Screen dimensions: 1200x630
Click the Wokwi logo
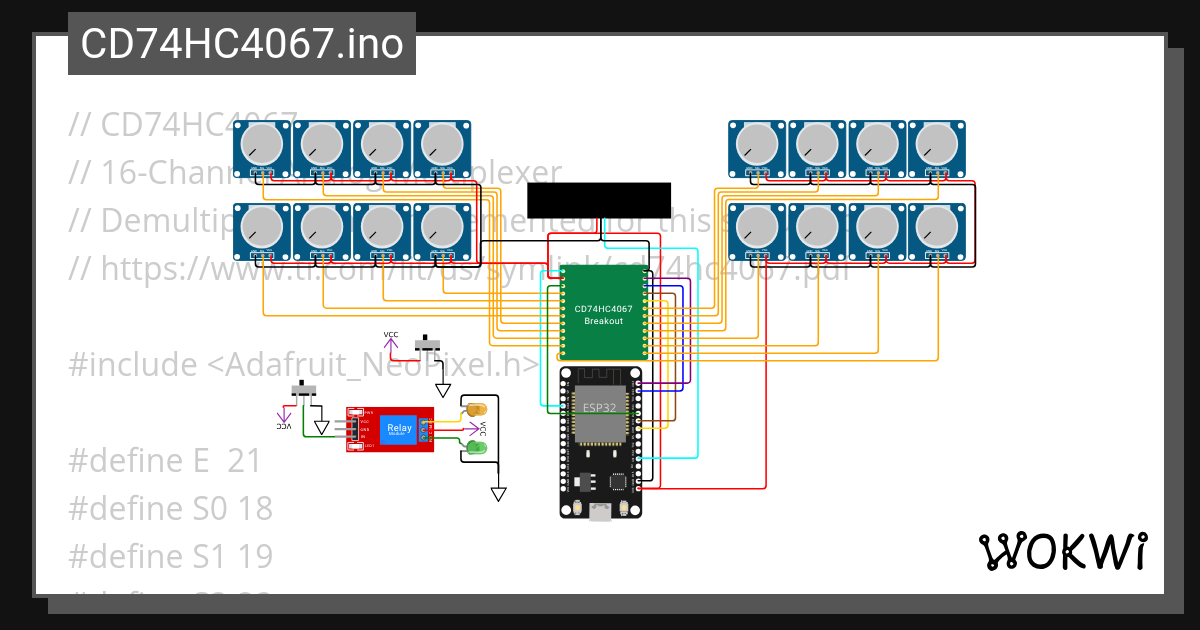(x=1065, y=549)
